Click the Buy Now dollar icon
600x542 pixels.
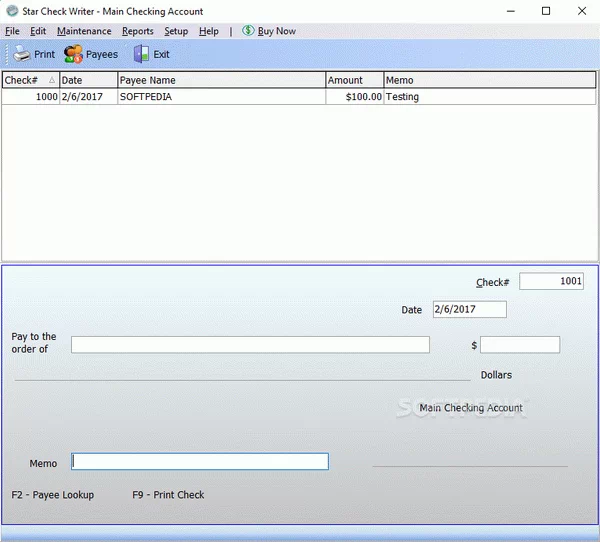pyautogui.click(x=248, y=31)
